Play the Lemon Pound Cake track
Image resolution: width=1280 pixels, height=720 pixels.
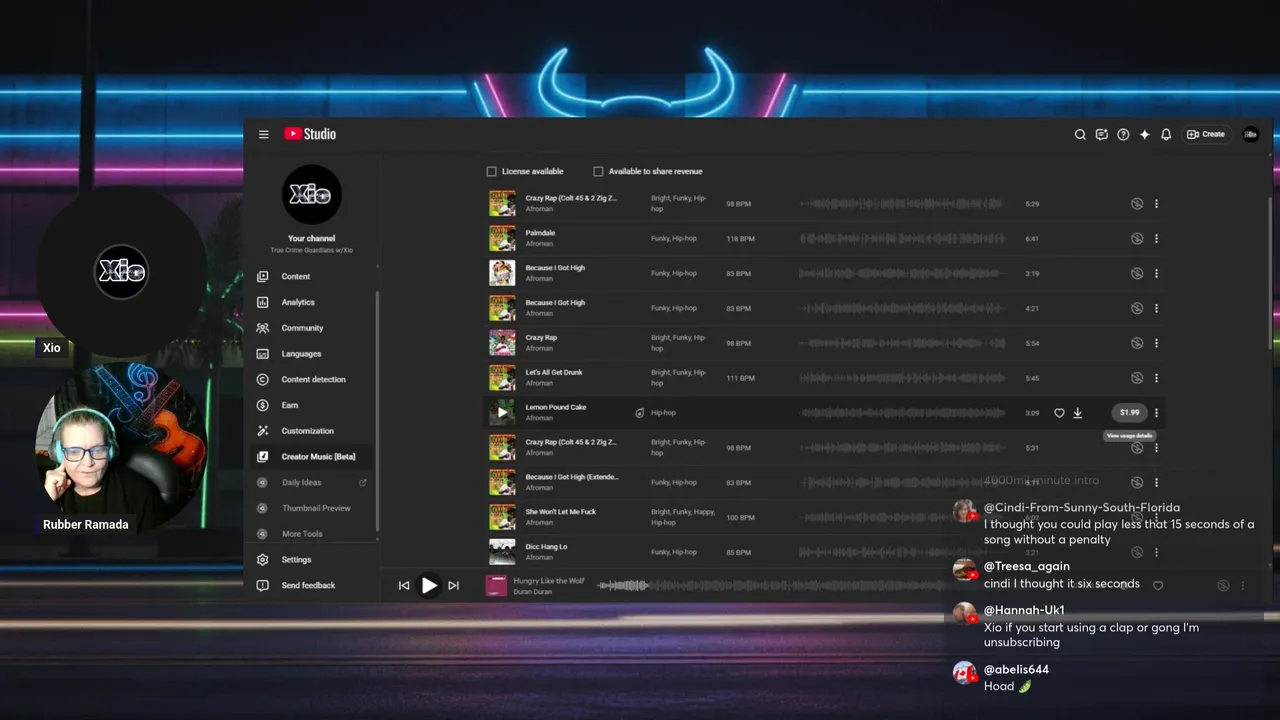[x=502, y=412]
